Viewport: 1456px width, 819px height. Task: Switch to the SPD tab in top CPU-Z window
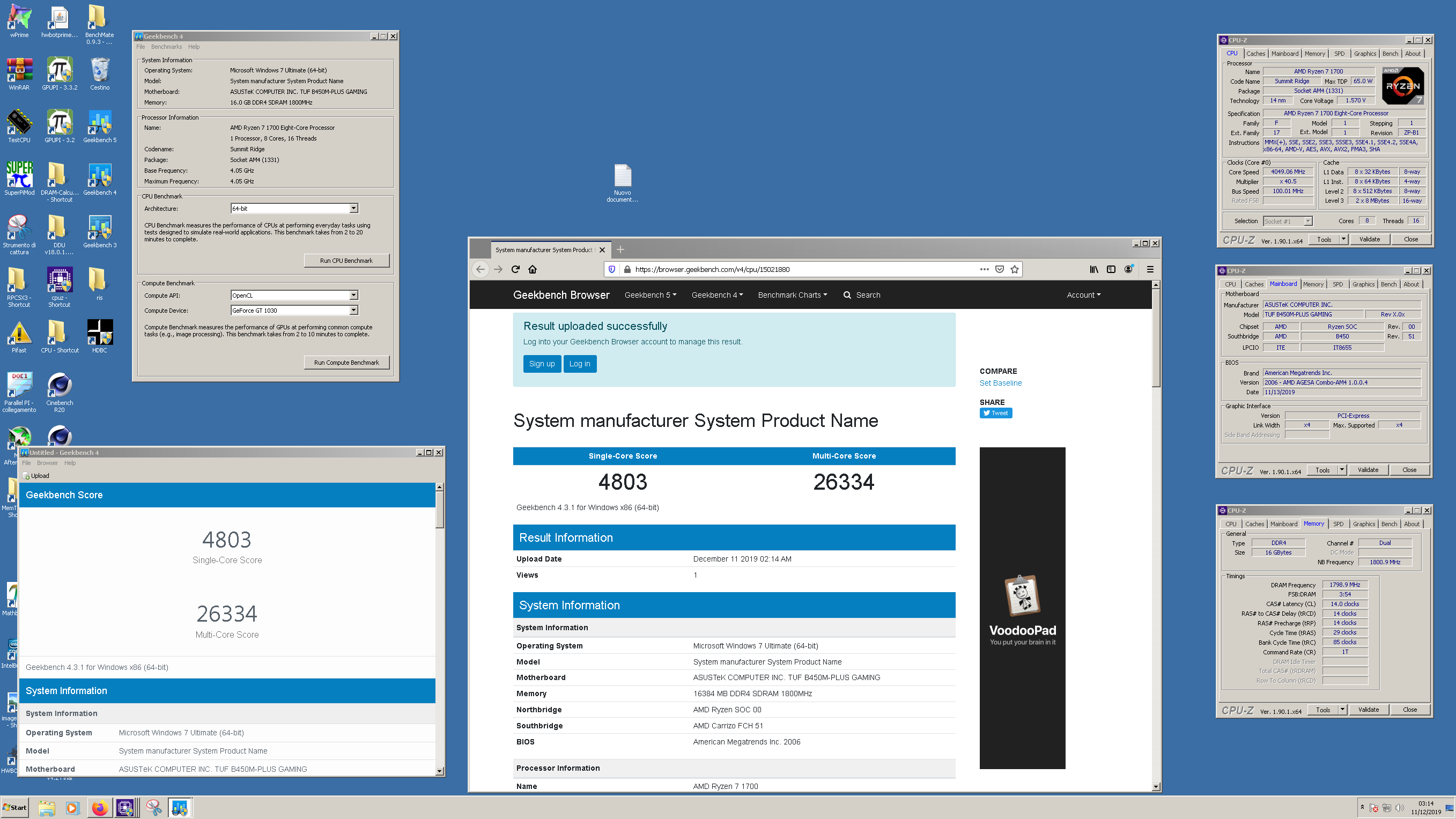(x=1340, y=54)
